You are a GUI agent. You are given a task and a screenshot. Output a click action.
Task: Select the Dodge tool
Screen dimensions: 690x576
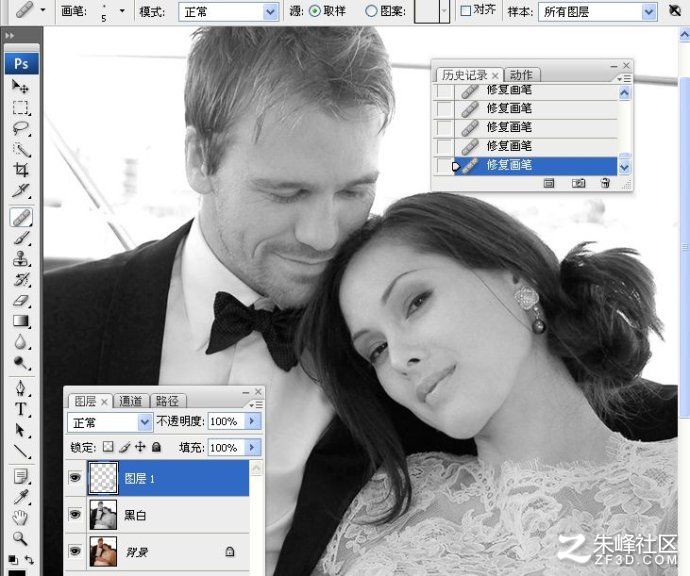pos(20,363)
